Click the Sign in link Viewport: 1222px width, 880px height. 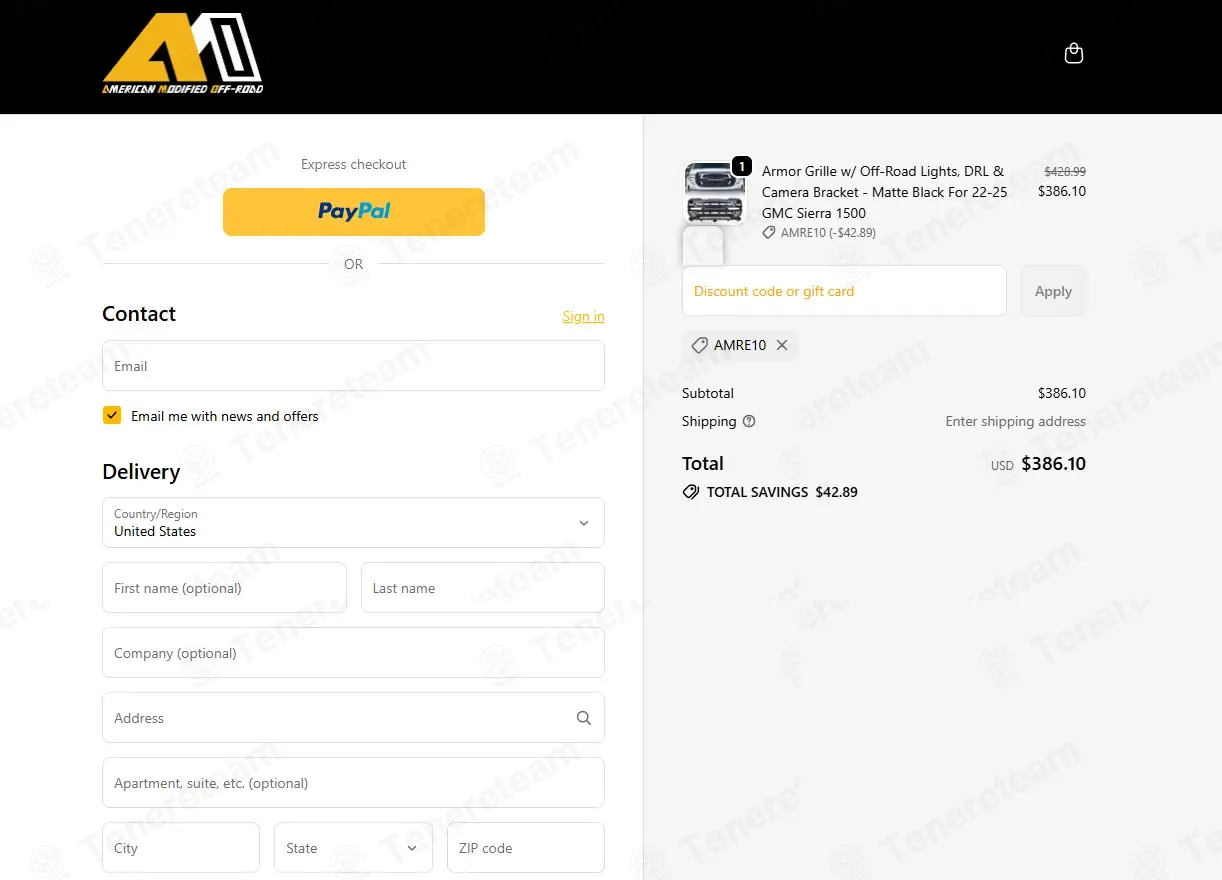point(583,316)
